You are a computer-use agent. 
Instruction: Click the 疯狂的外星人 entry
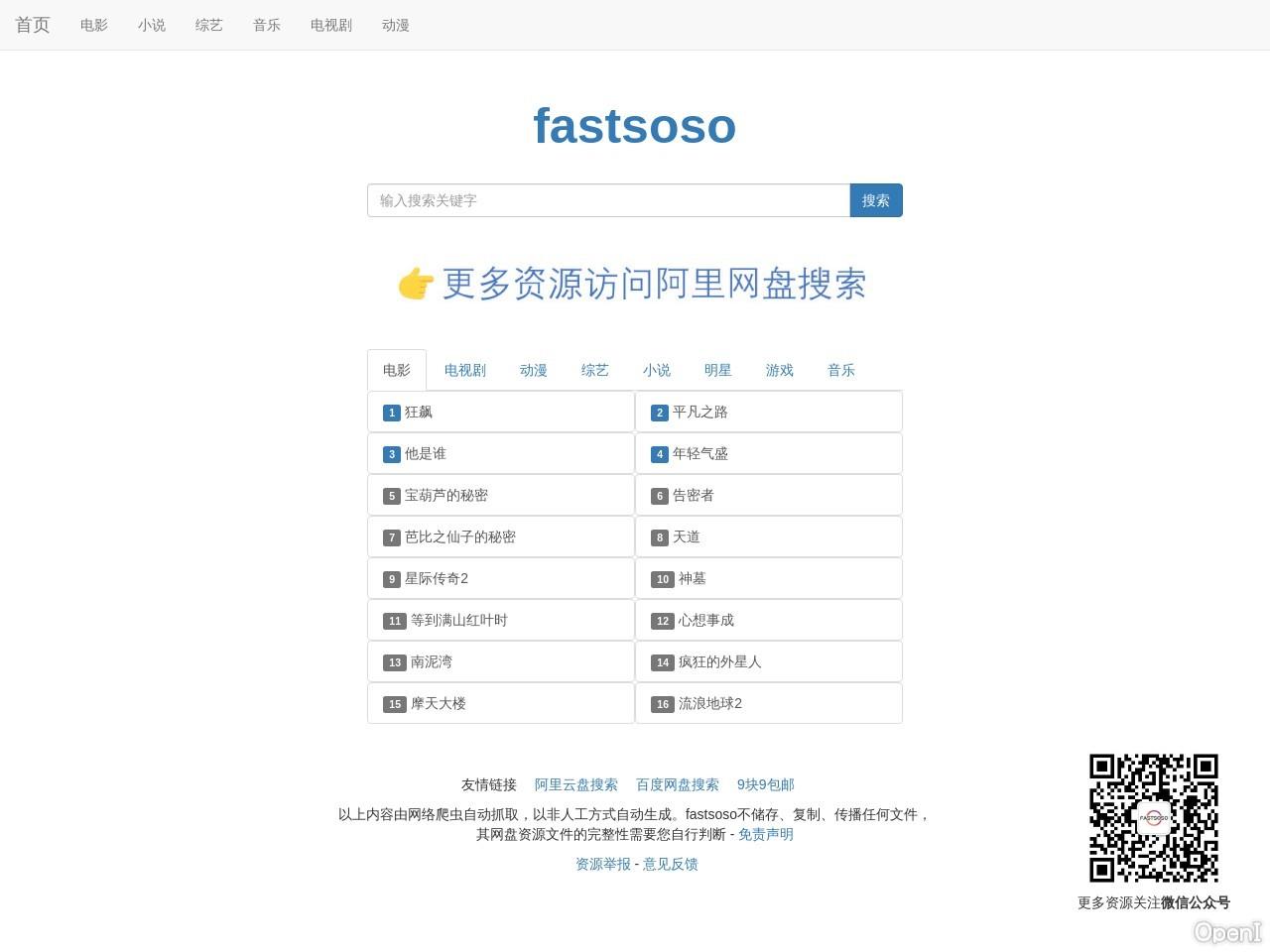tap(720, 661)
